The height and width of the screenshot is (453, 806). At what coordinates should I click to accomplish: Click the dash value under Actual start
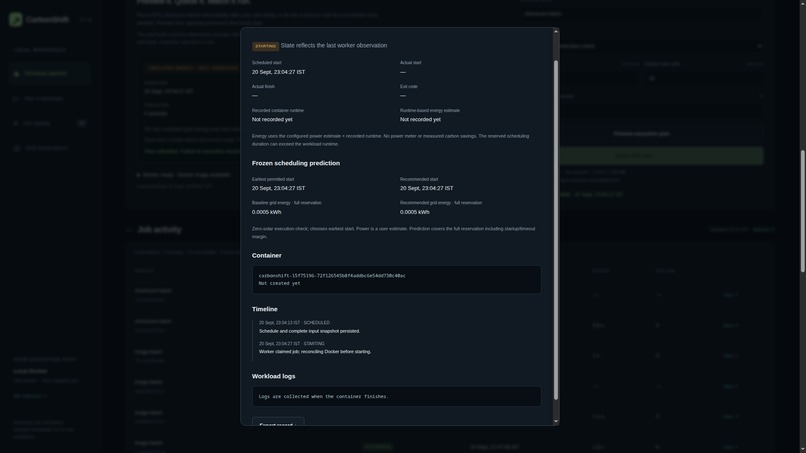[x=402, y=72]
